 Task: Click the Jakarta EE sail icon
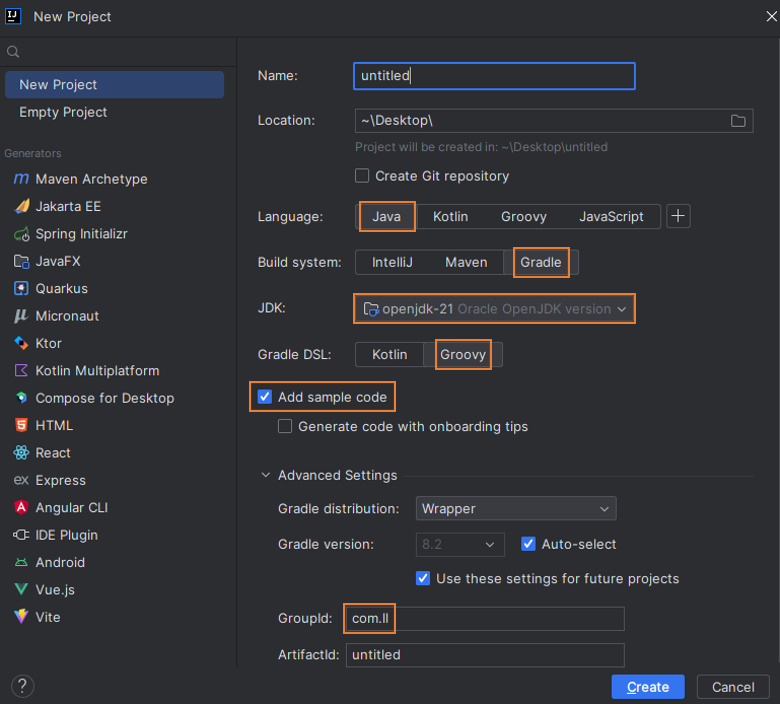click(21, 206)
